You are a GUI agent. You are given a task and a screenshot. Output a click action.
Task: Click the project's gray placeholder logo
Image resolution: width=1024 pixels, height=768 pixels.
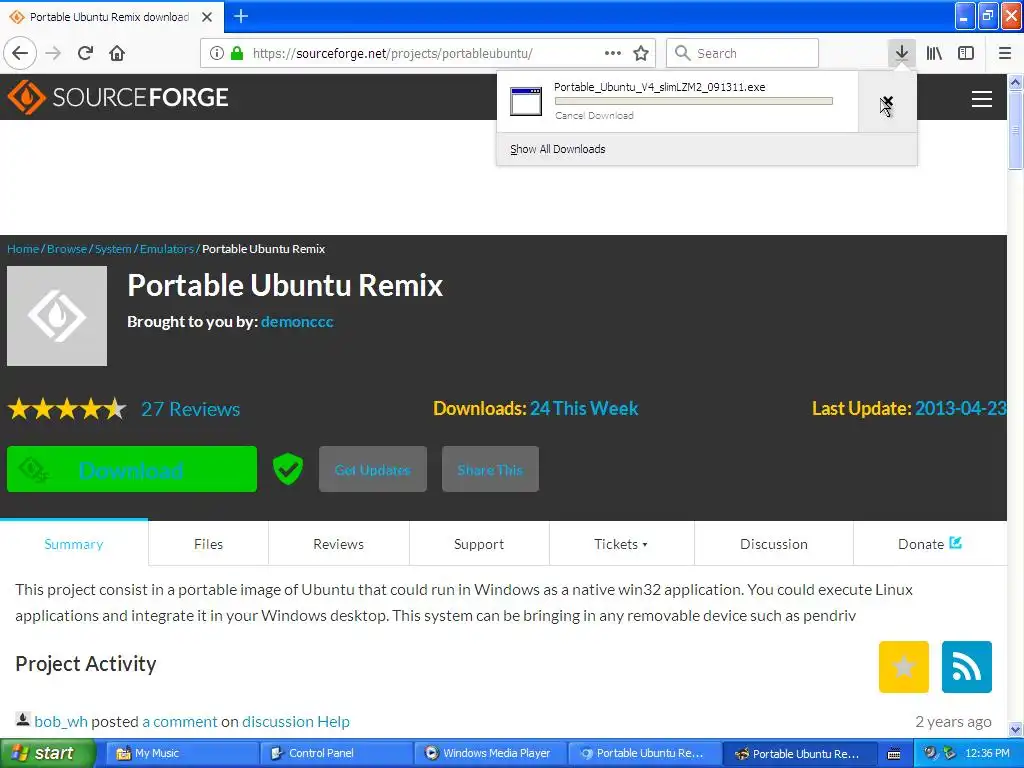pyautogui.click(x=57, y=315)
